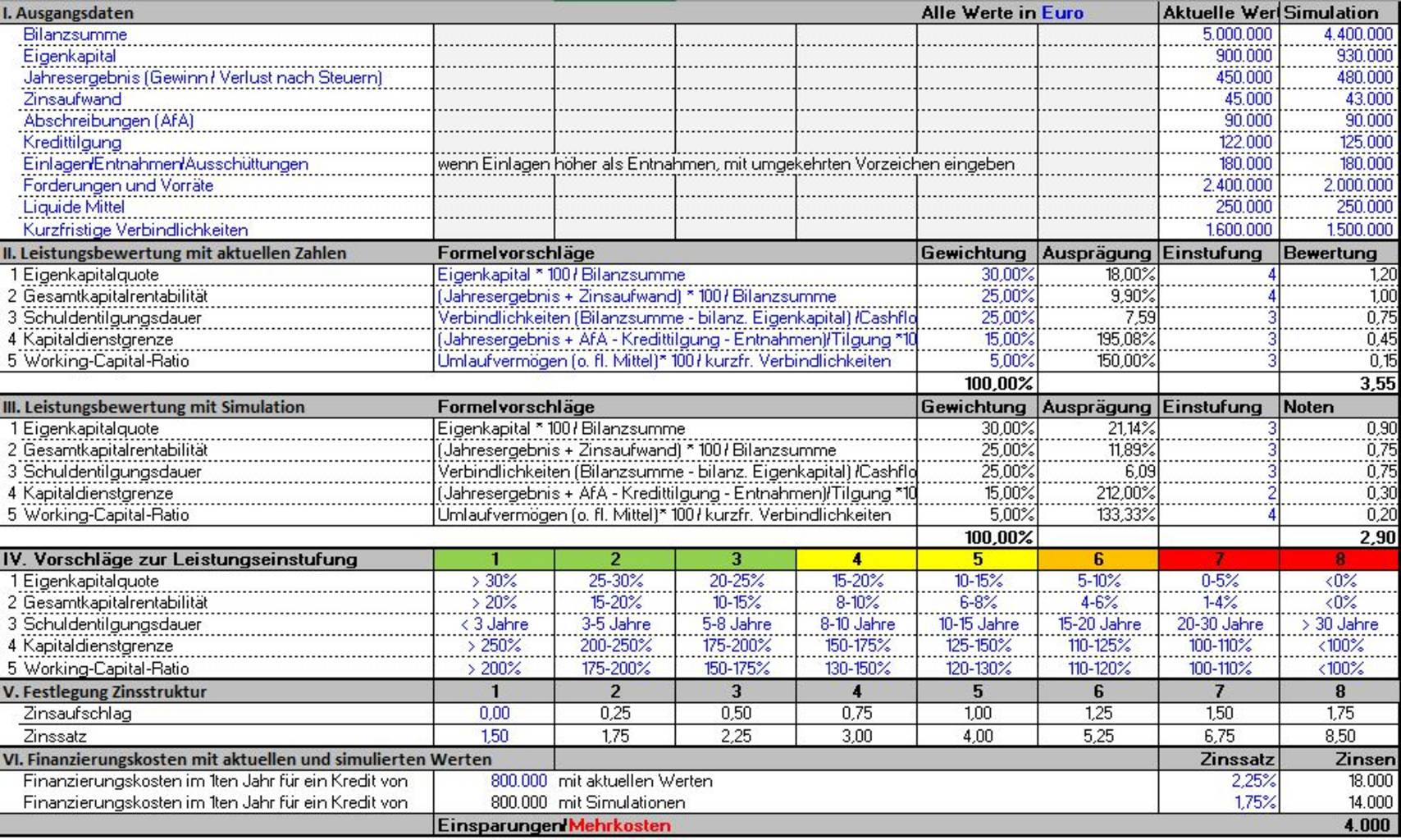This screenshot has height=840, width=1401.
Task: Select the Zinsaufschlag value 0,00
Action: point(494,714)
